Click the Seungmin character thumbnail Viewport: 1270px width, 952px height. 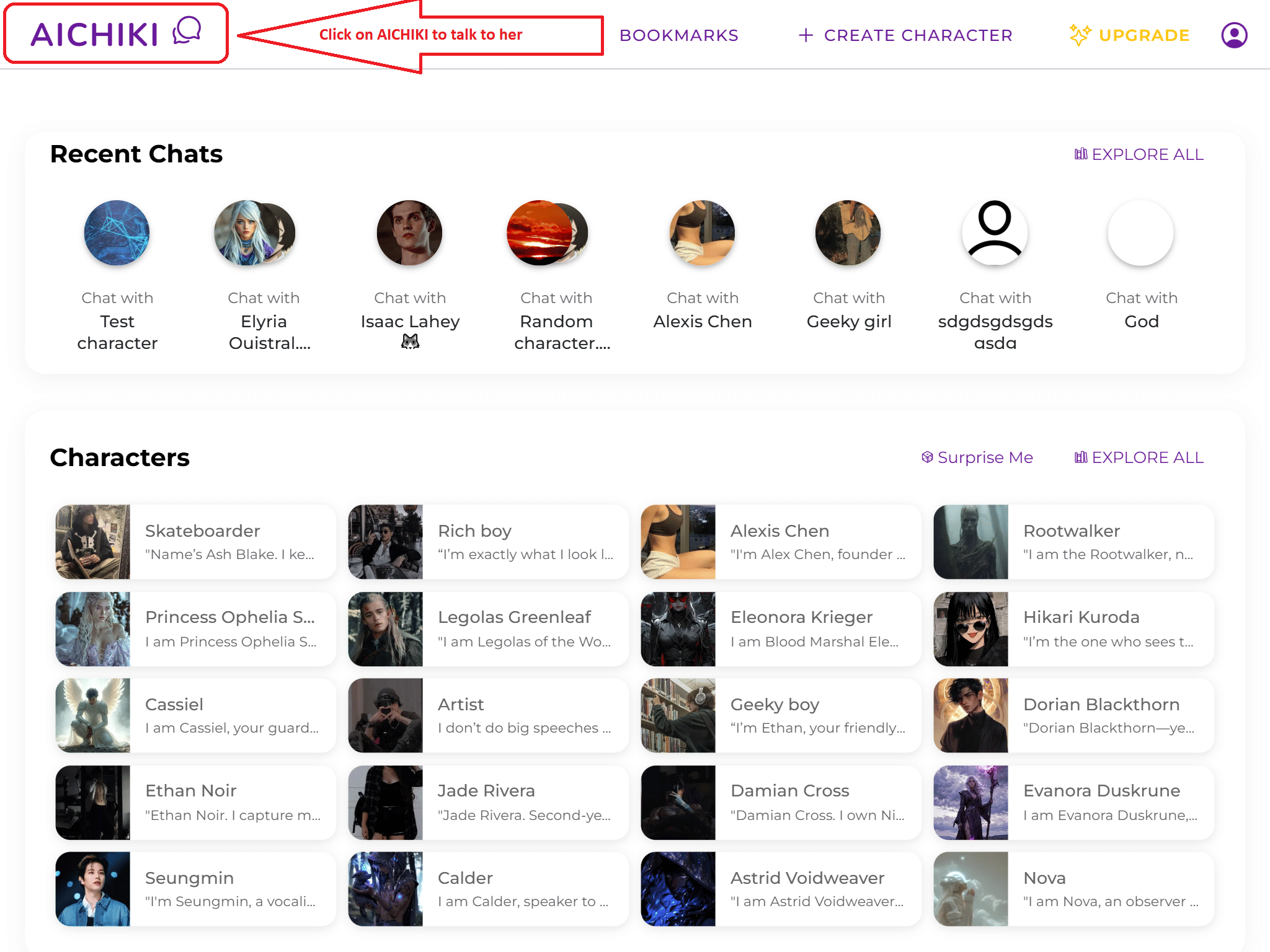tap(93, 889)
